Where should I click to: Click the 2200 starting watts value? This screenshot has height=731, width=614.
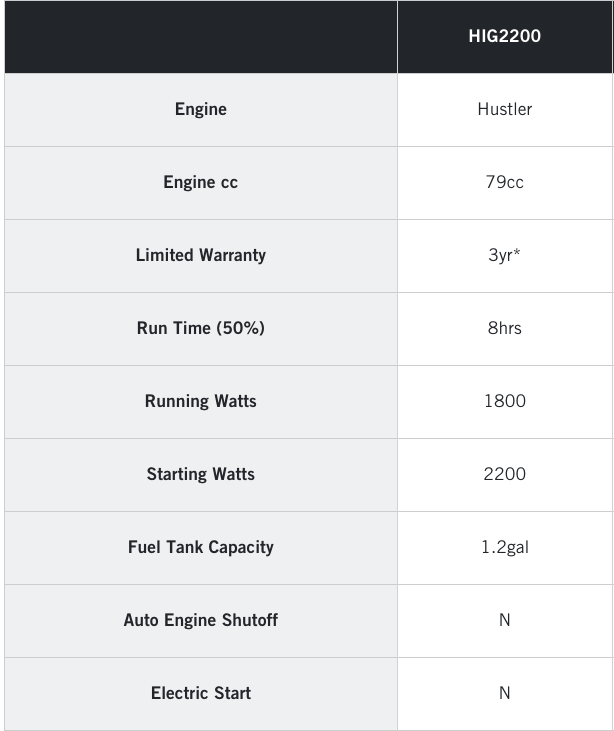pyautogui.click(x=504, y=474)
